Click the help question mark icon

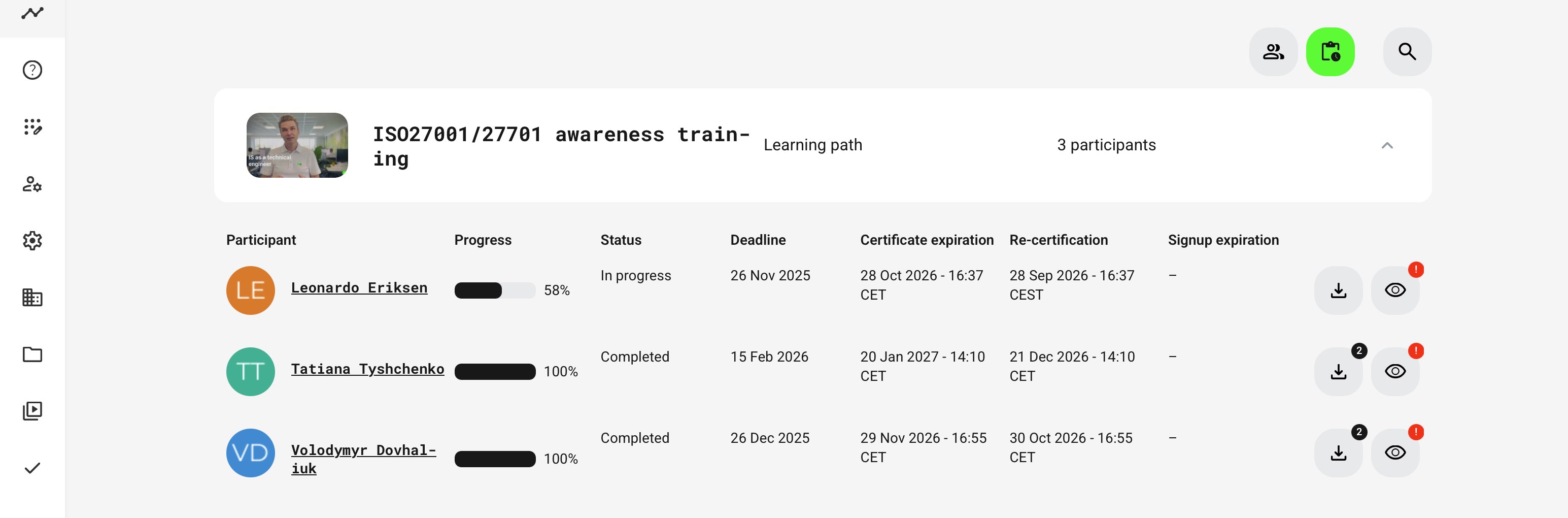(x=32, y=70)
